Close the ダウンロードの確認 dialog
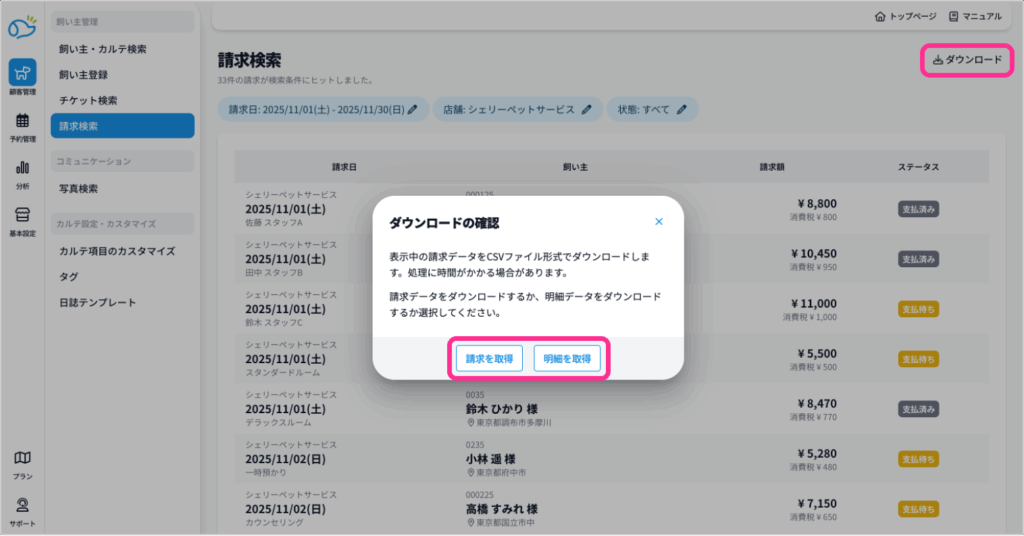The image size is (1024, 536). 658,222
